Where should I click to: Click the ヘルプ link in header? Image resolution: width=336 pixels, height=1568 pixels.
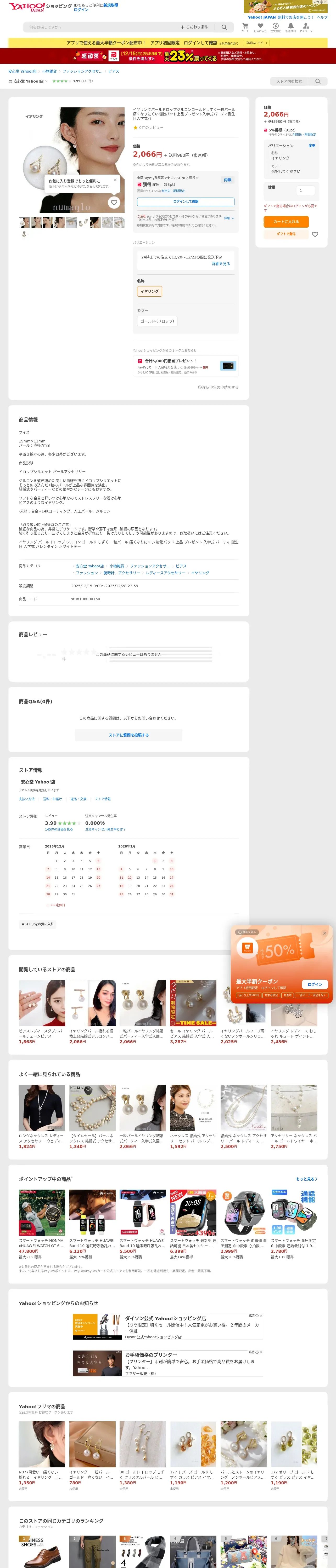click(322, 17)
